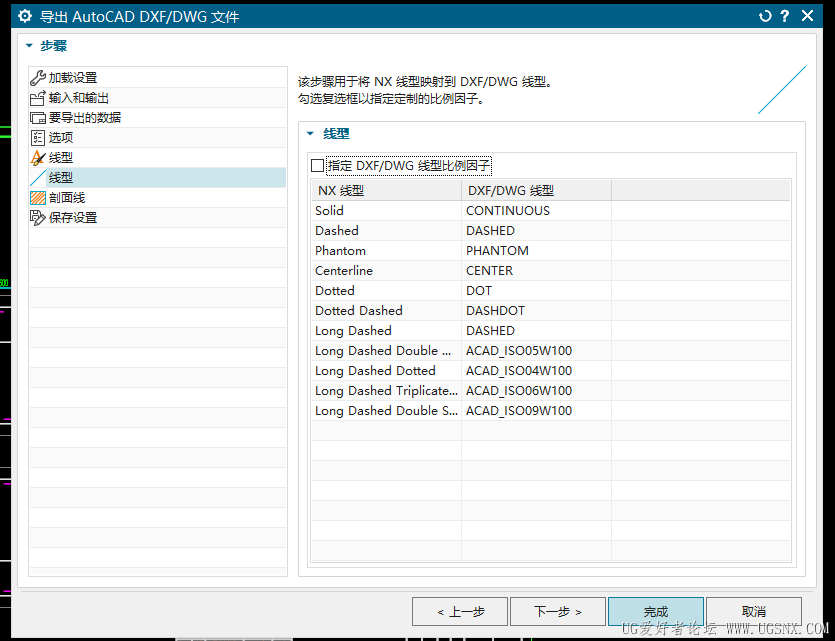Click the icon beside 要导出的数据
Image resolution: width=835 pixels, height=641 pixels.
click(38, 118)
